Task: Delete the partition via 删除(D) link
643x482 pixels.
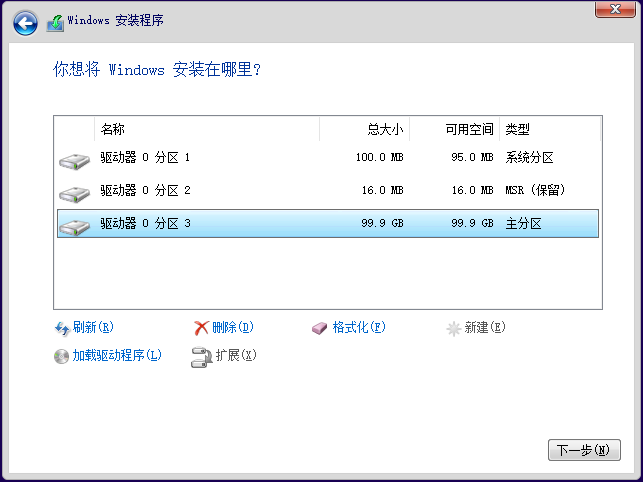Action: (233, 327)
